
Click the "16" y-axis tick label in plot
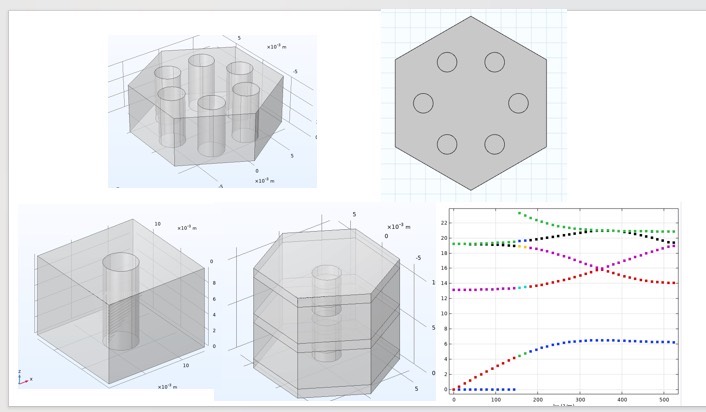pos(444,268)
